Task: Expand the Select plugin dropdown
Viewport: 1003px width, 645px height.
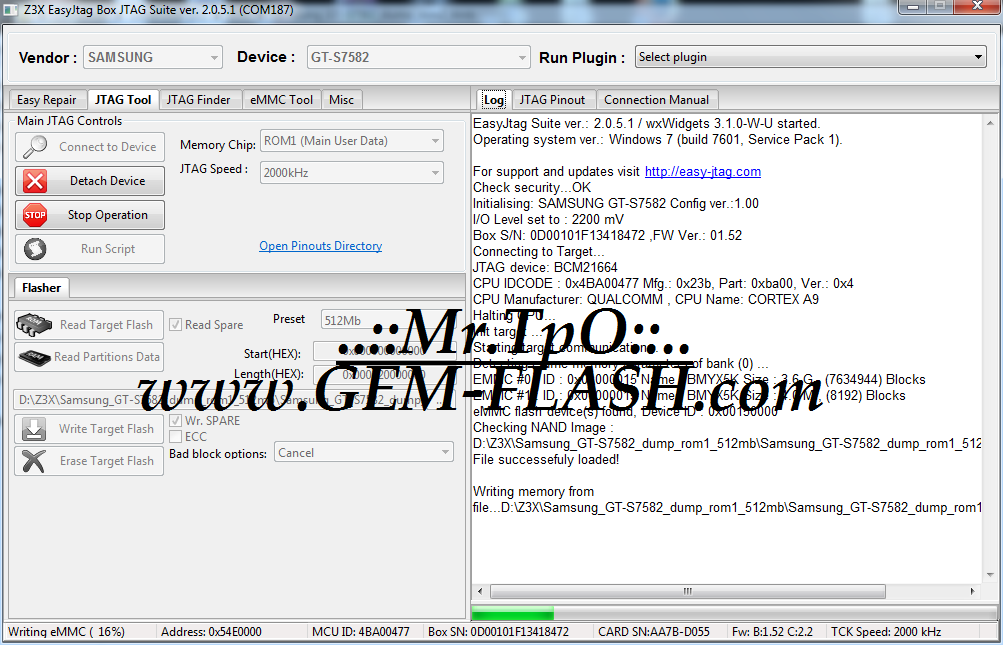Action: [x=810, y=57]
